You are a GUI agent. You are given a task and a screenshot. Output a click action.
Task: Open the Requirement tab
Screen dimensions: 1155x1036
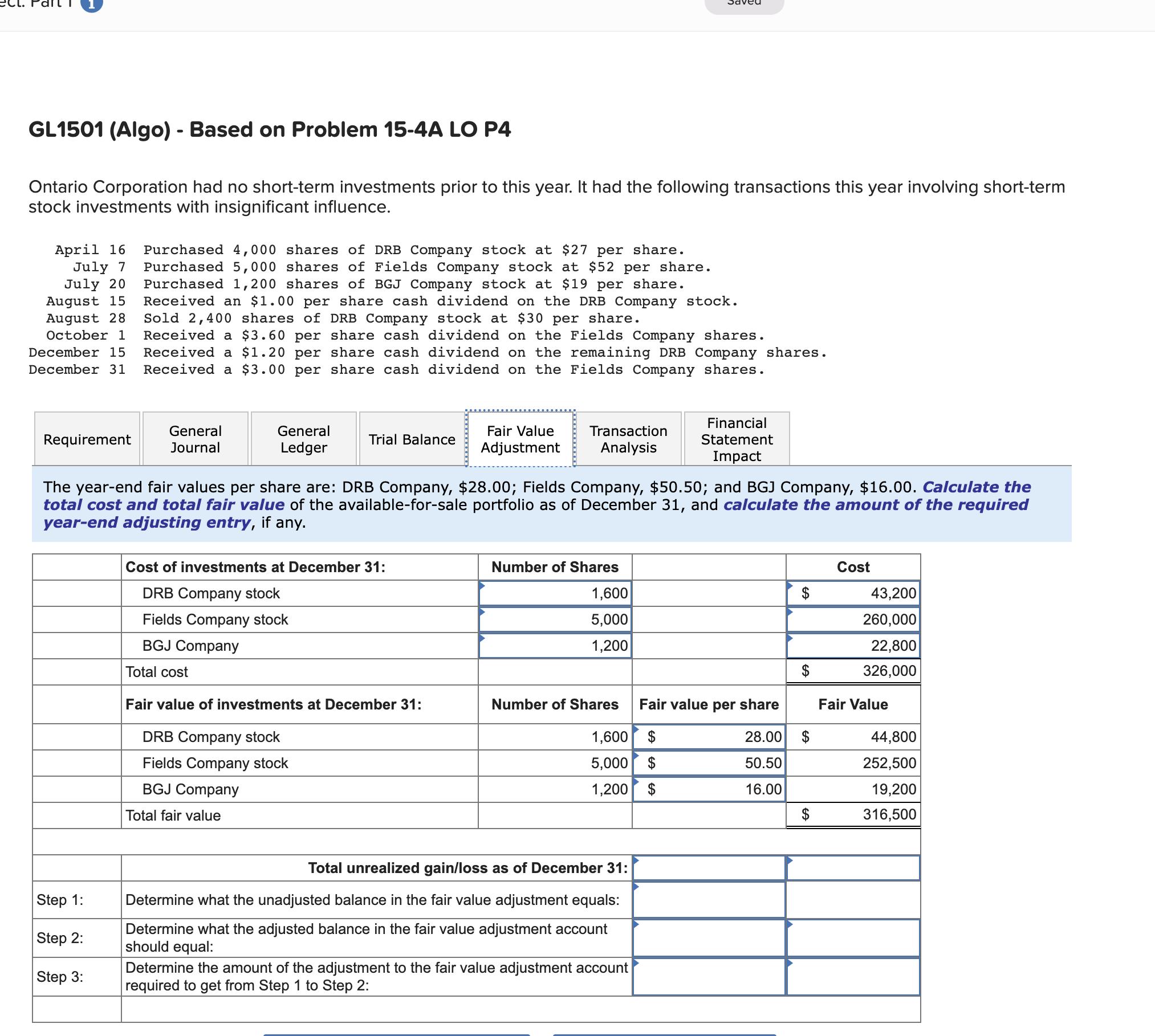87,439
